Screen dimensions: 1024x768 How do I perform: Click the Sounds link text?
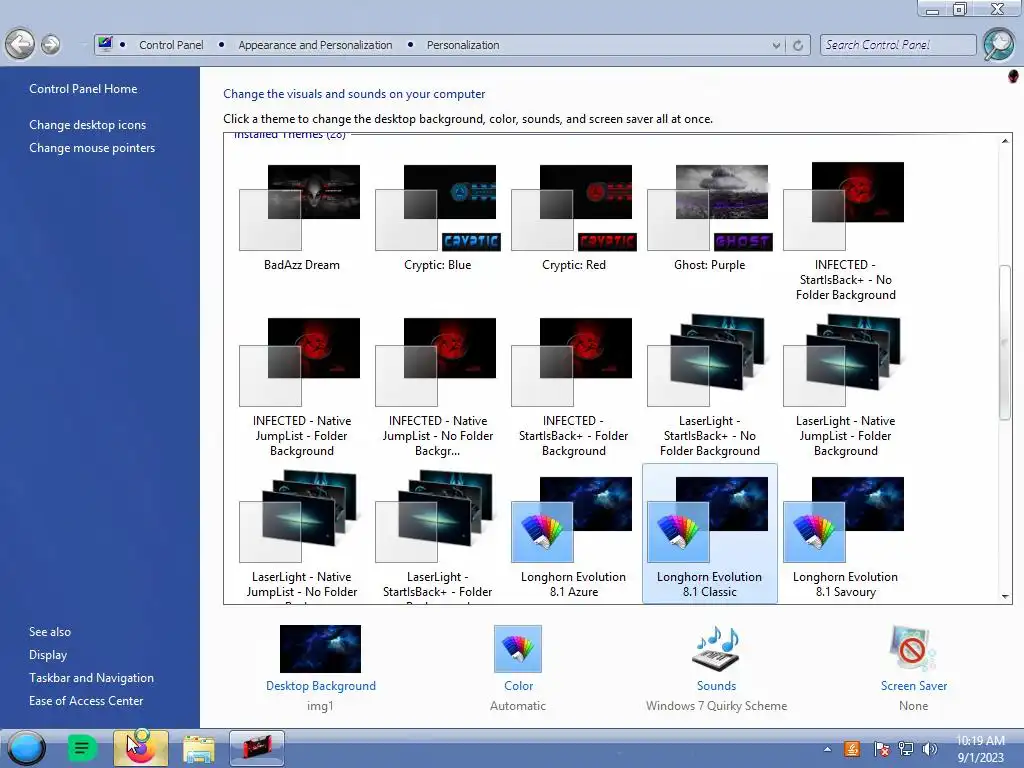tap(716, 686)
